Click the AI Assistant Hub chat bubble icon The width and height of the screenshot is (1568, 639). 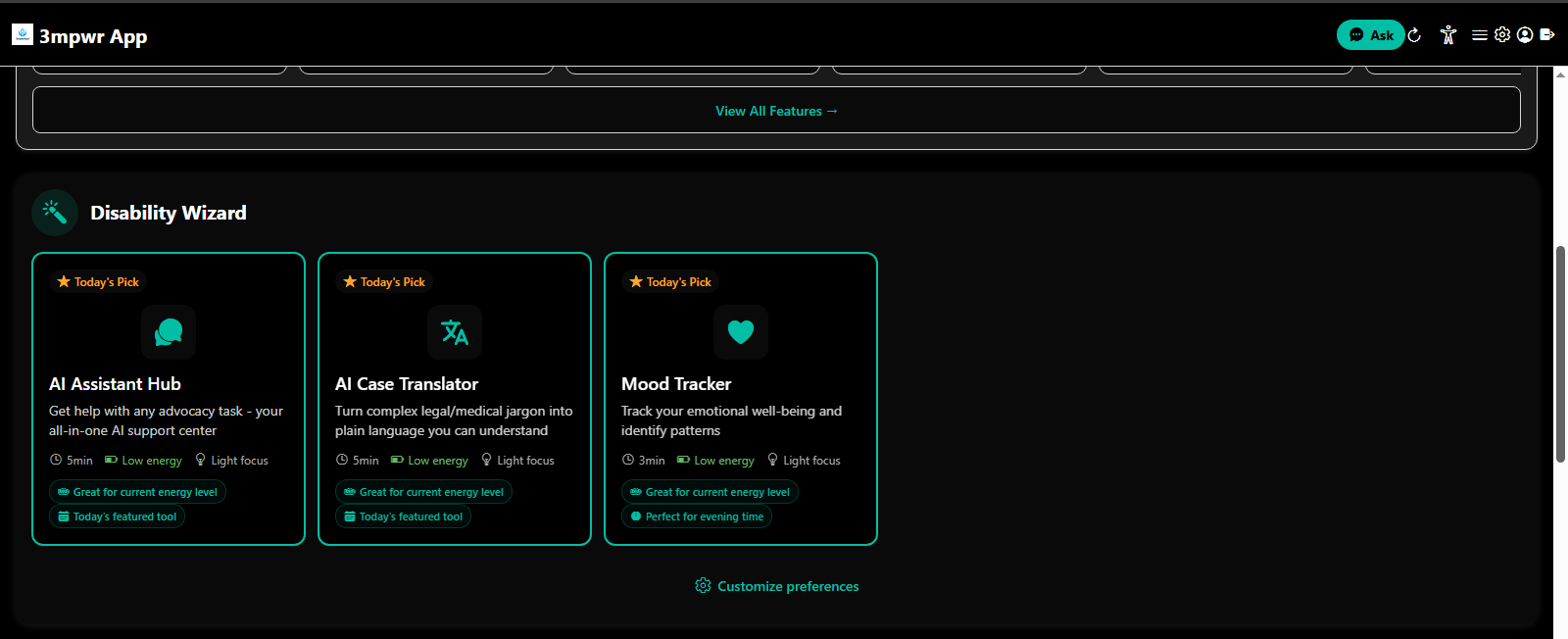(169, 332)
